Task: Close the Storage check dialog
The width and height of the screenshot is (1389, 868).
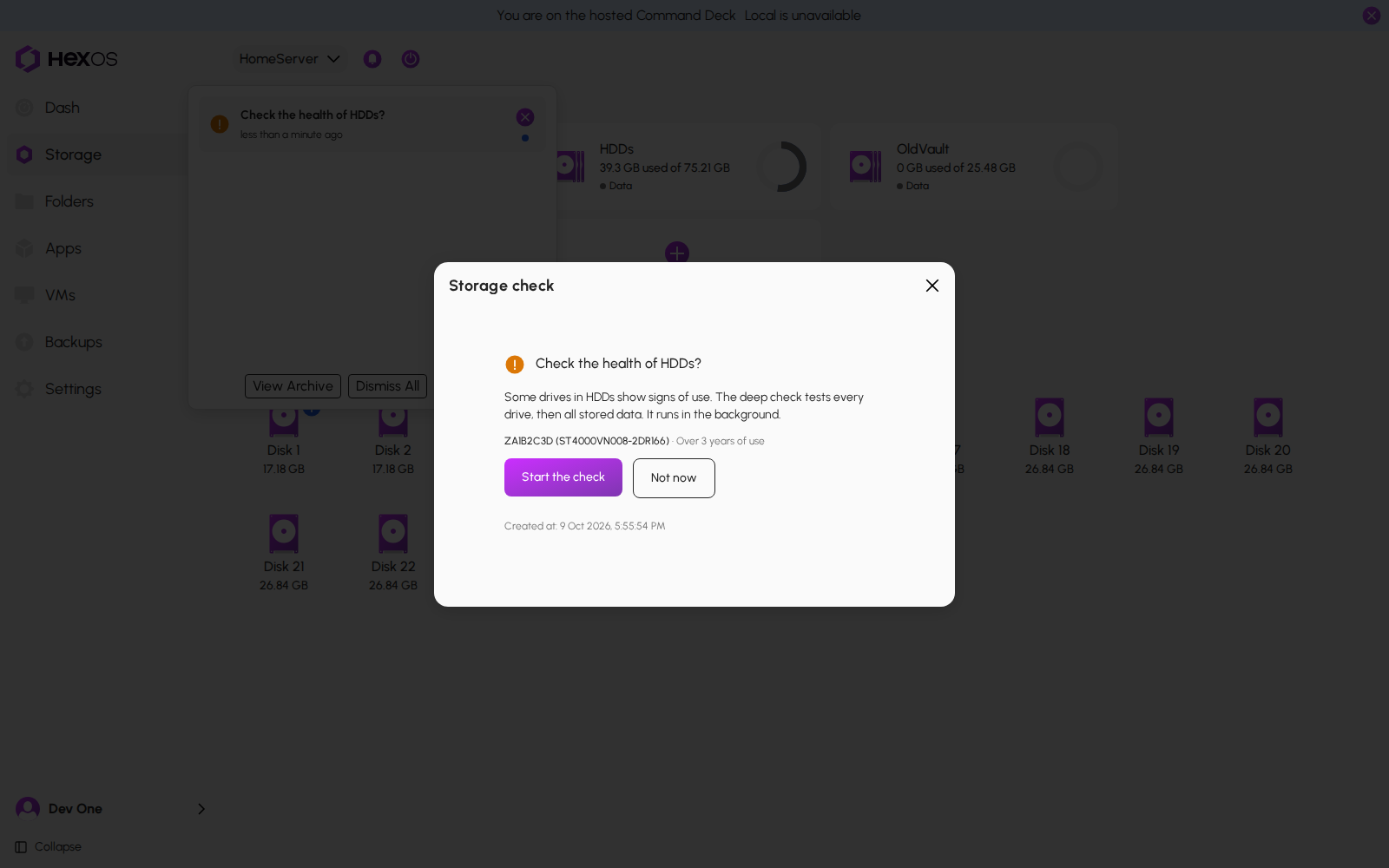Action: (x=932, y=286)
